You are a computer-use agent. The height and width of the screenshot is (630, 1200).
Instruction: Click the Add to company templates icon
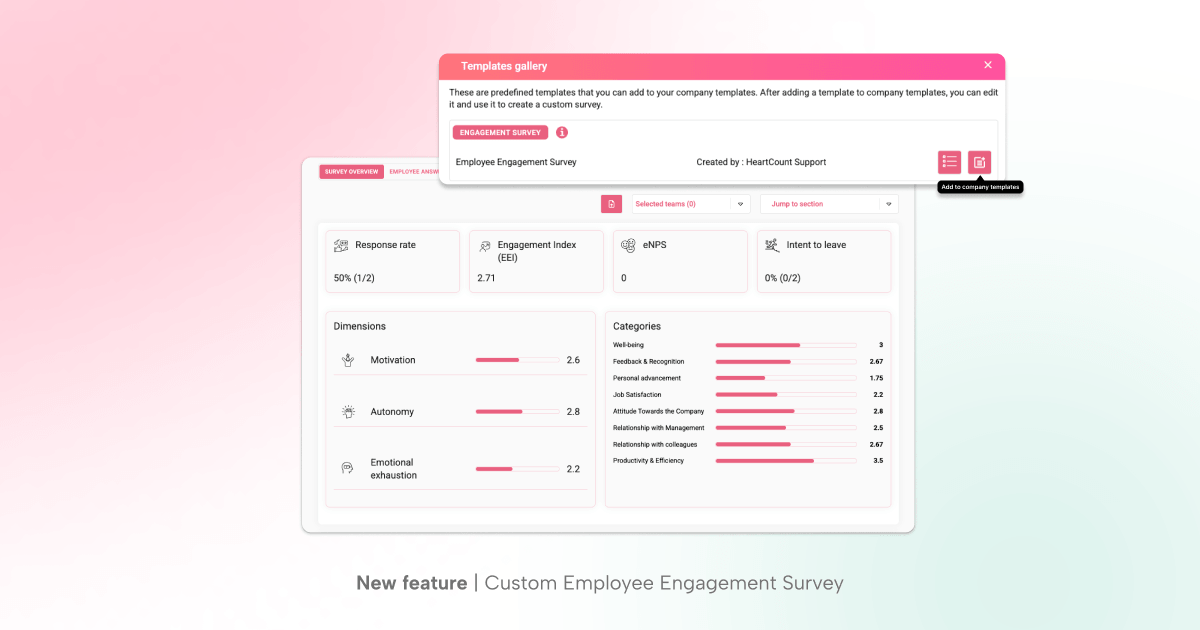tap(979, 161)
